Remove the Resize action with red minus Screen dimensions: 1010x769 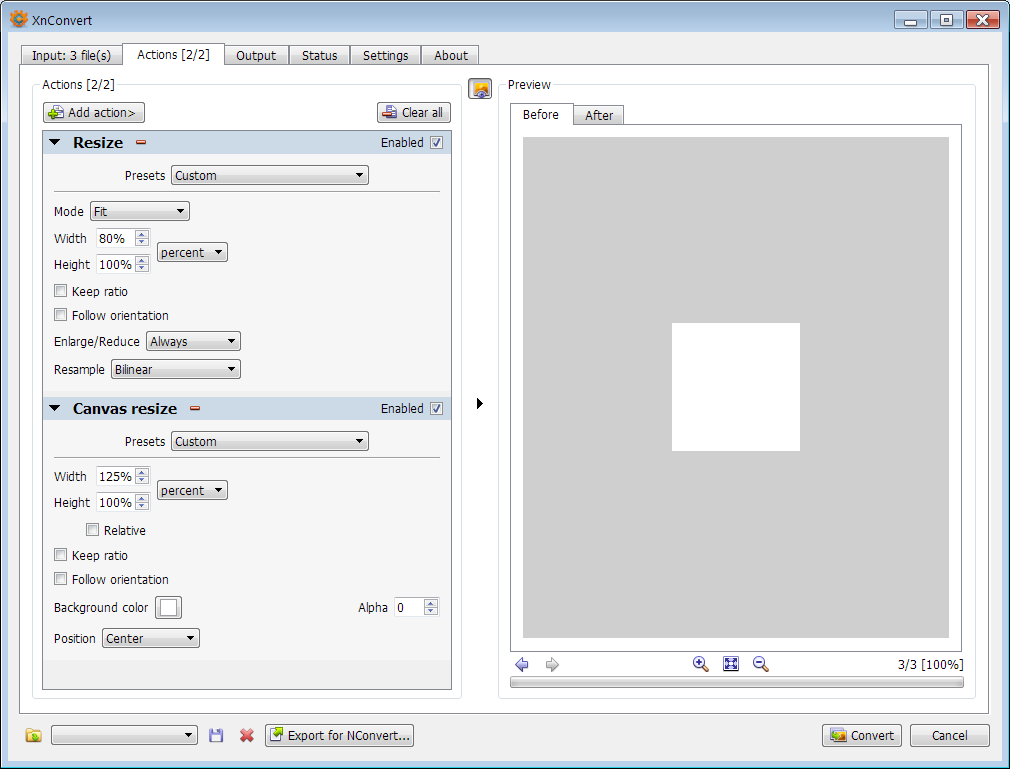(x=141, y=143)
